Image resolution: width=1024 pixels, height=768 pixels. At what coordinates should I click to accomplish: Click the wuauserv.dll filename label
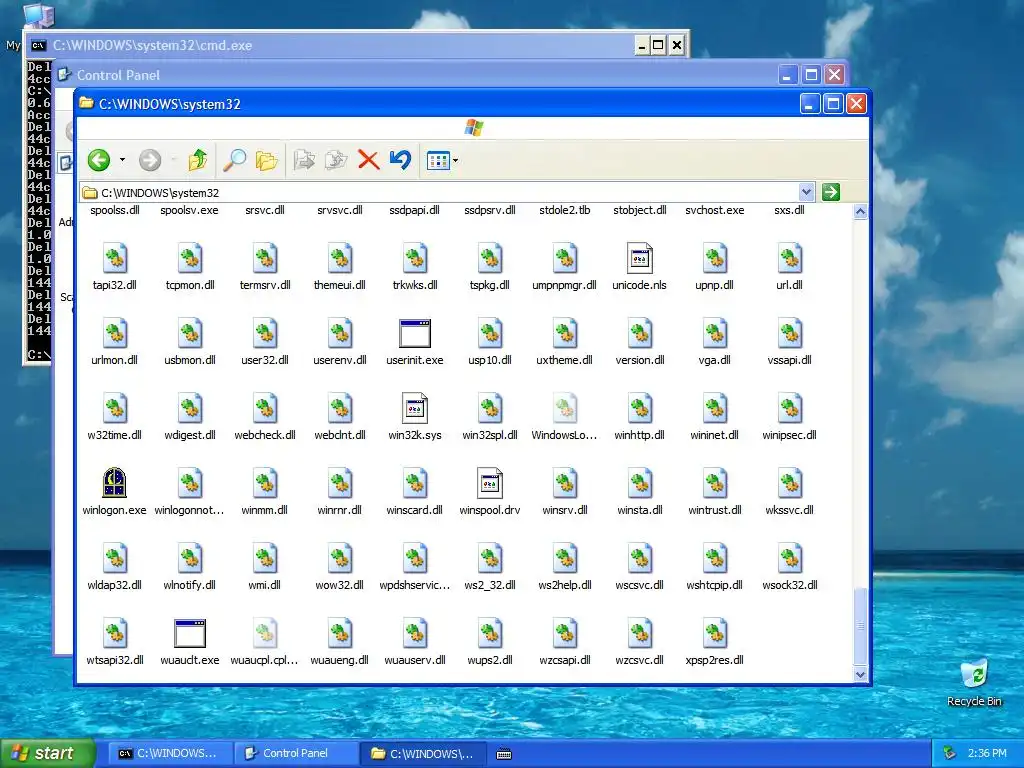(x=415, y=660)
